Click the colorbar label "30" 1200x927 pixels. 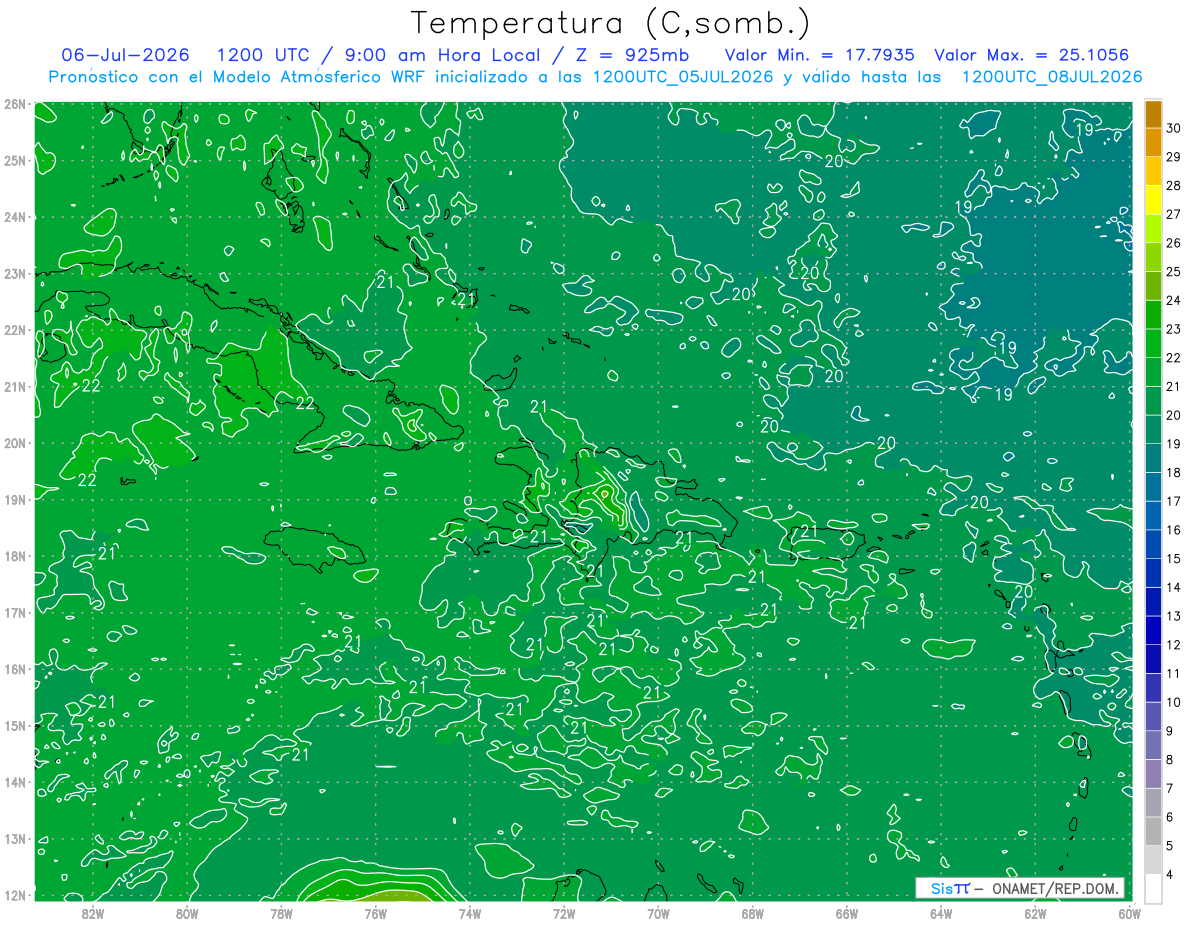pyautogui.click(x=1173, y=127)
